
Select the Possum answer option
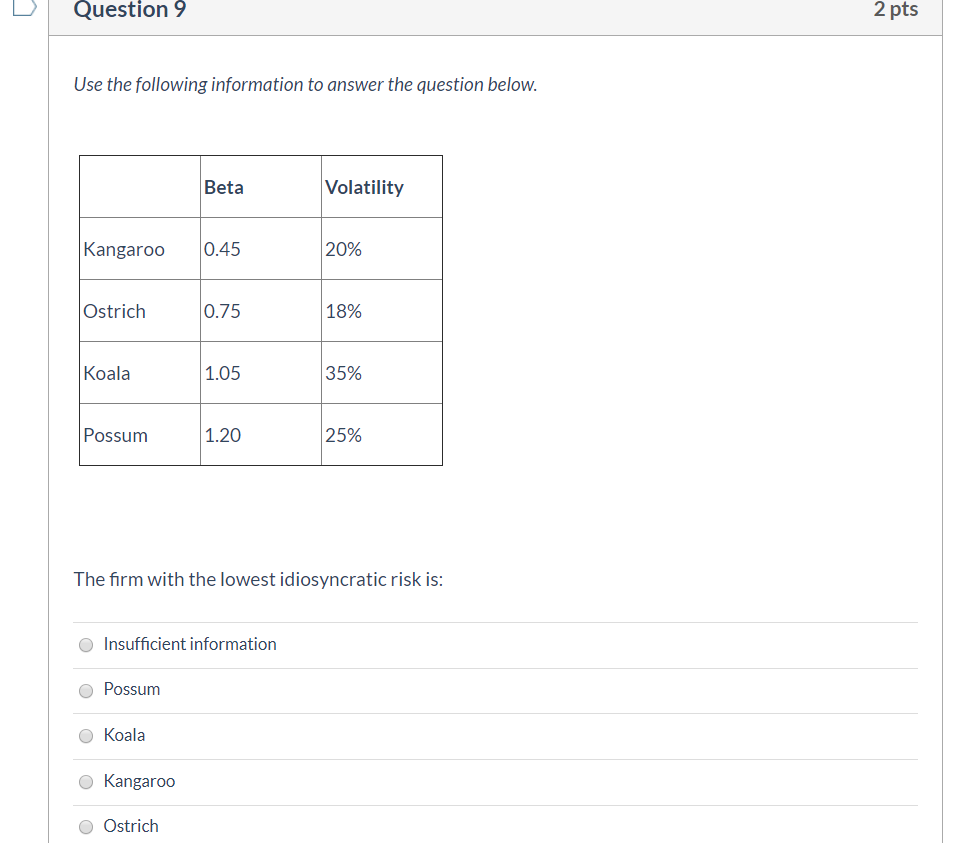point(86,690)
